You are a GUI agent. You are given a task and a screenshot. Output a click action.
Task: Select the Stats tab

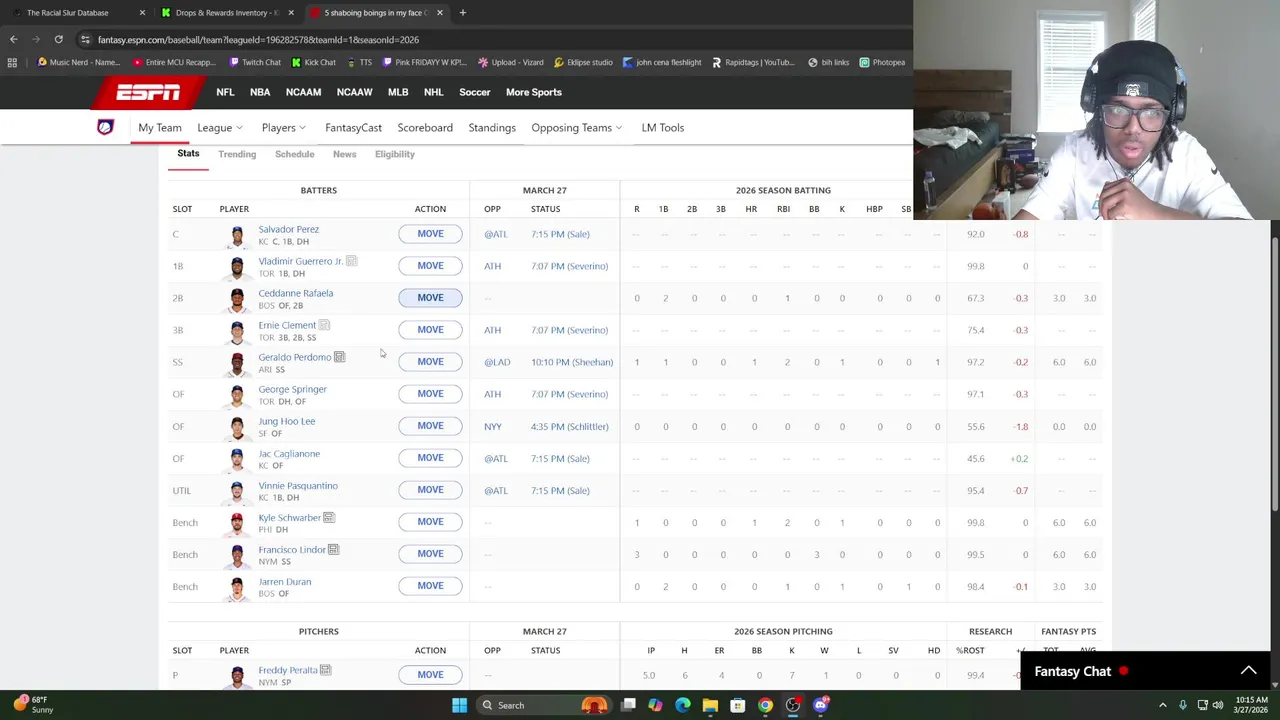click(x=188, y=154)
